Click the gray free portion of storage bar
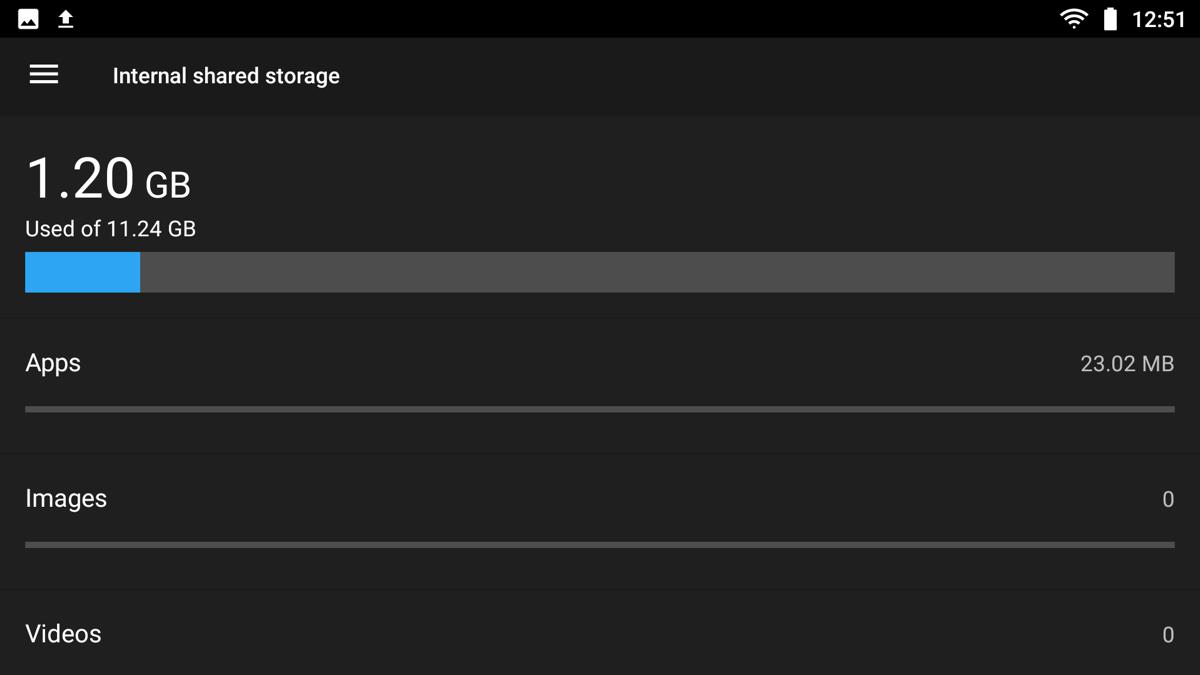The height and width of the screenshot is (675, 1200). click(x=657, y=272)
